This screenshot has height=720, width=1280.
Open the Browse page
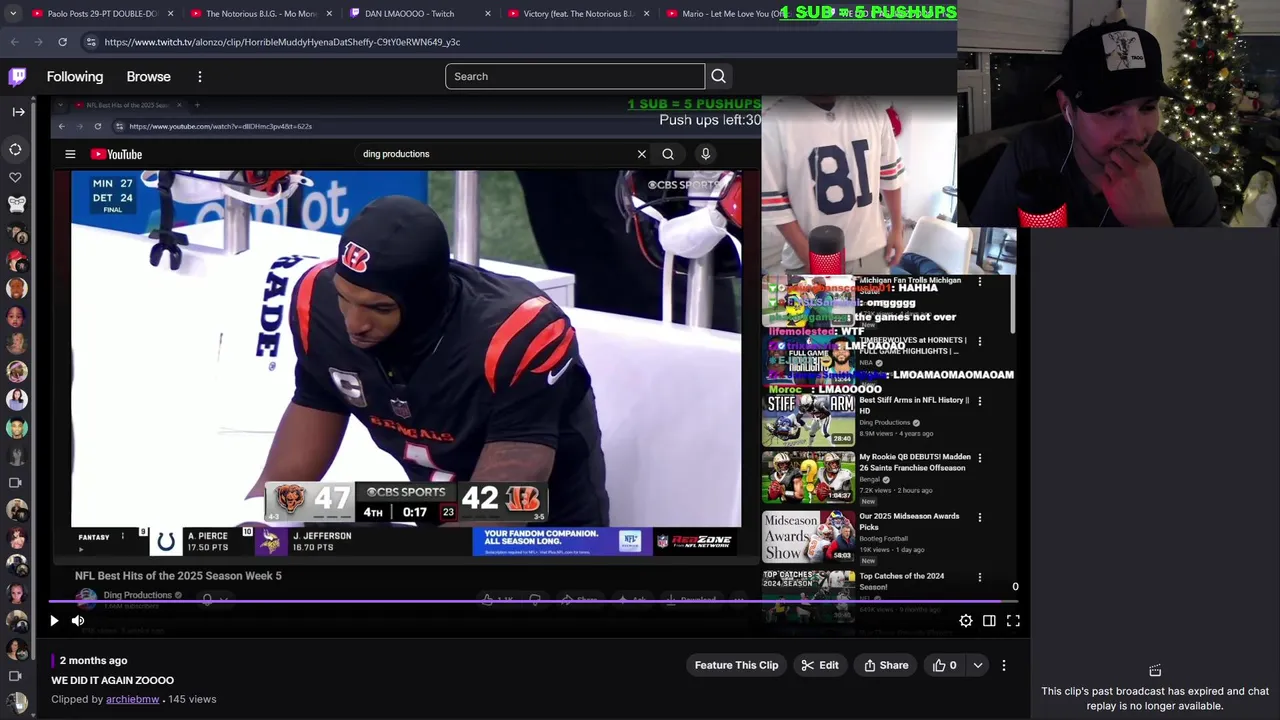pos(149,77)
